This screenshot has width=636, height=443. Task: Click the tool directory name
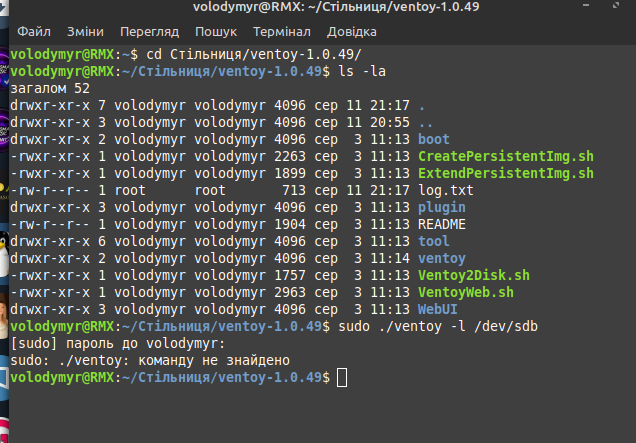click(x=434, y=241)
